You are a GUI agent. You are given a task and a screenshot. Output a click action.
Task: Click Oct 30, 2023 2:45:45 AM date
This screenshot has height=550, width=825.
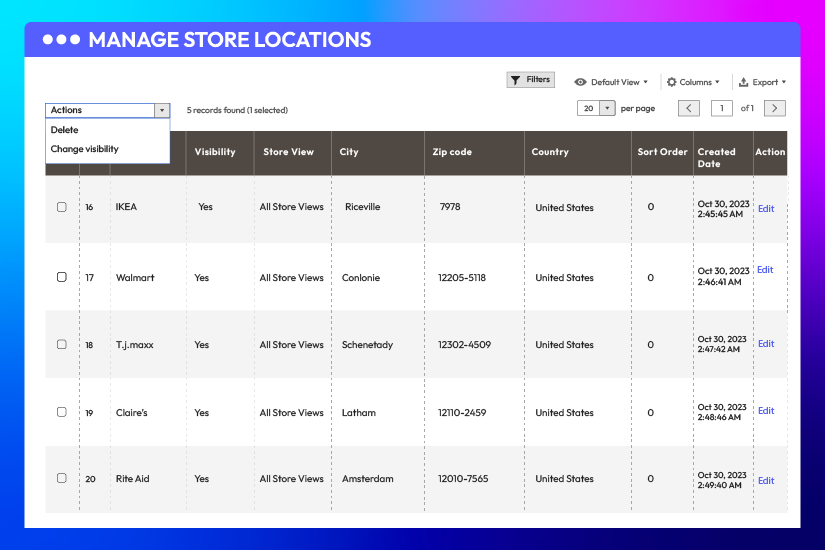tap(723, 209)
